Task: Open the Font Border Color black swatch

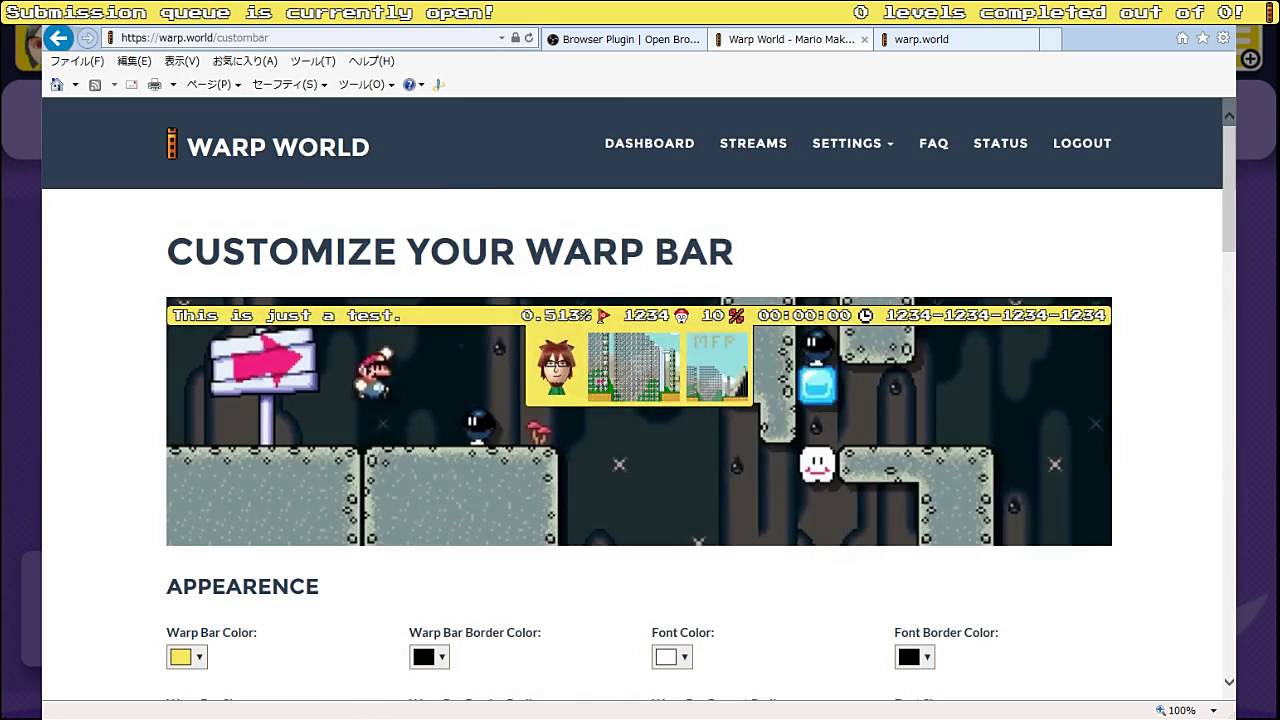Action: point(915,657)
